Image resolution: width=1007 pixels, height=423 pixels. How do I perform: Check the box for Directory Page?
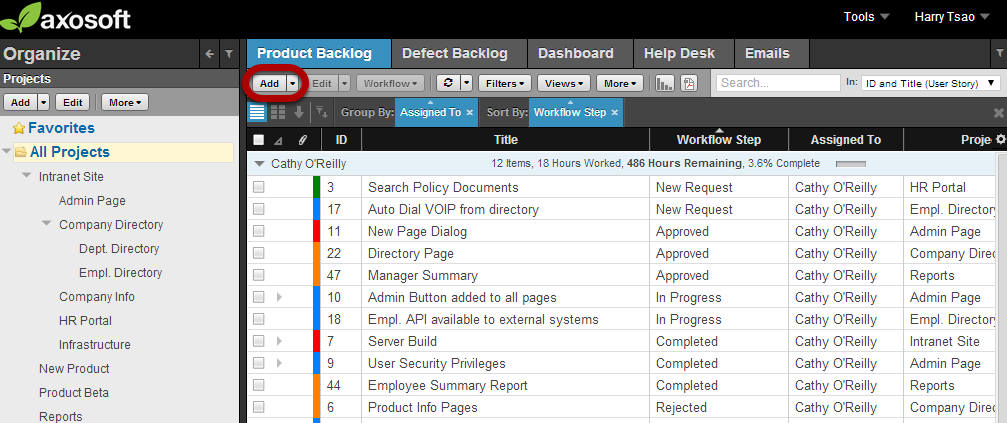[259, 254]
